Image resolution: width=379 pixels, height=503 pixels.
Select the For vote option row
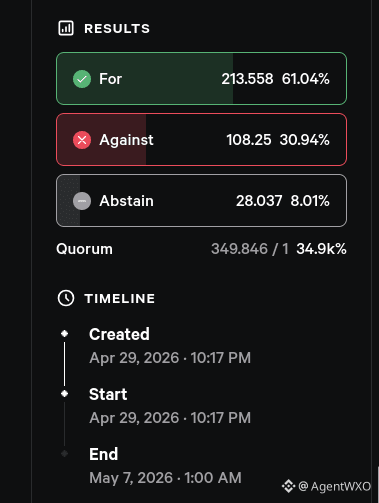pyautogui.click(x=202, y=79)
